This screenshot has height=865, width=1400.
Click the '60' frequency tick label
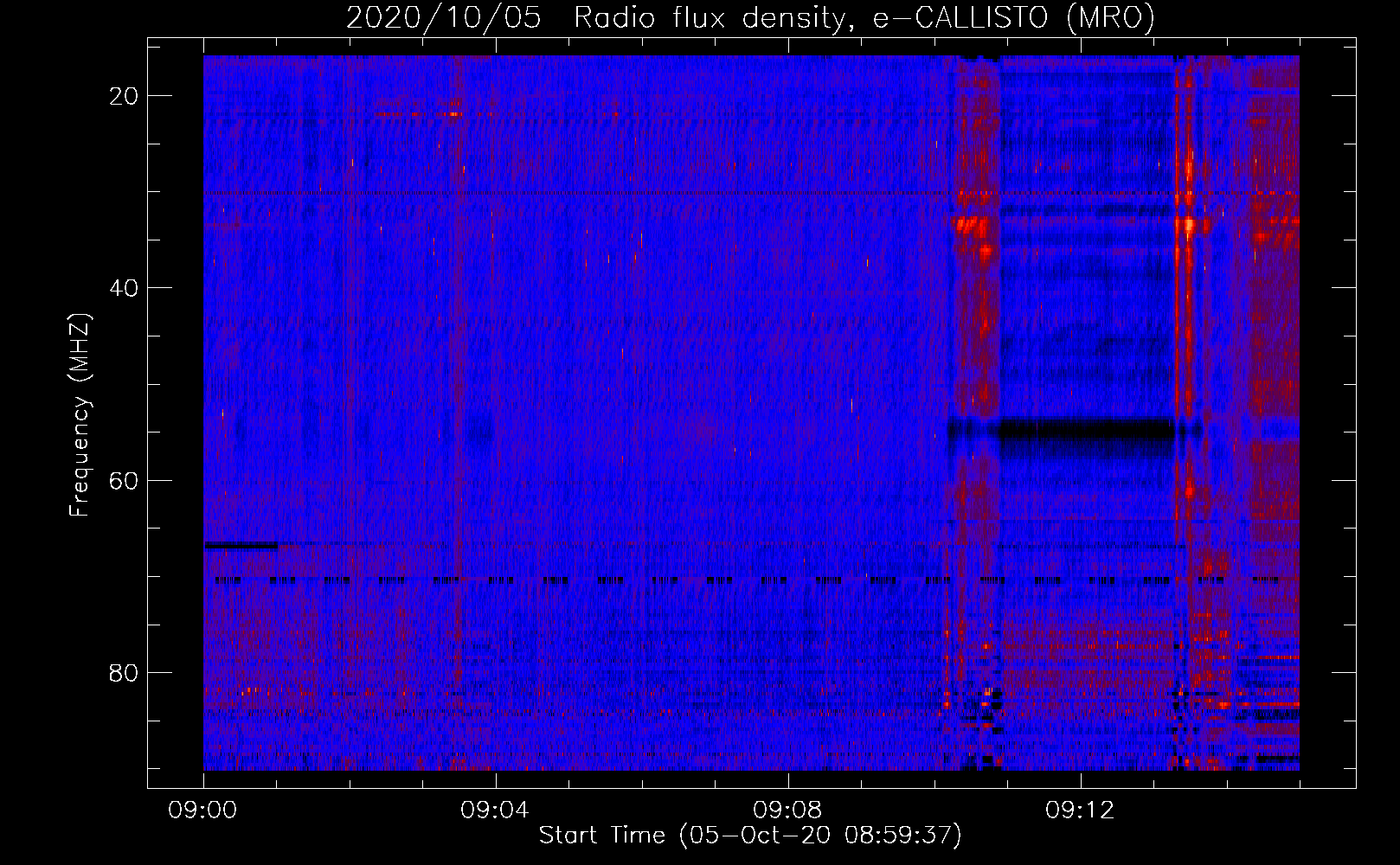[124, 480]
